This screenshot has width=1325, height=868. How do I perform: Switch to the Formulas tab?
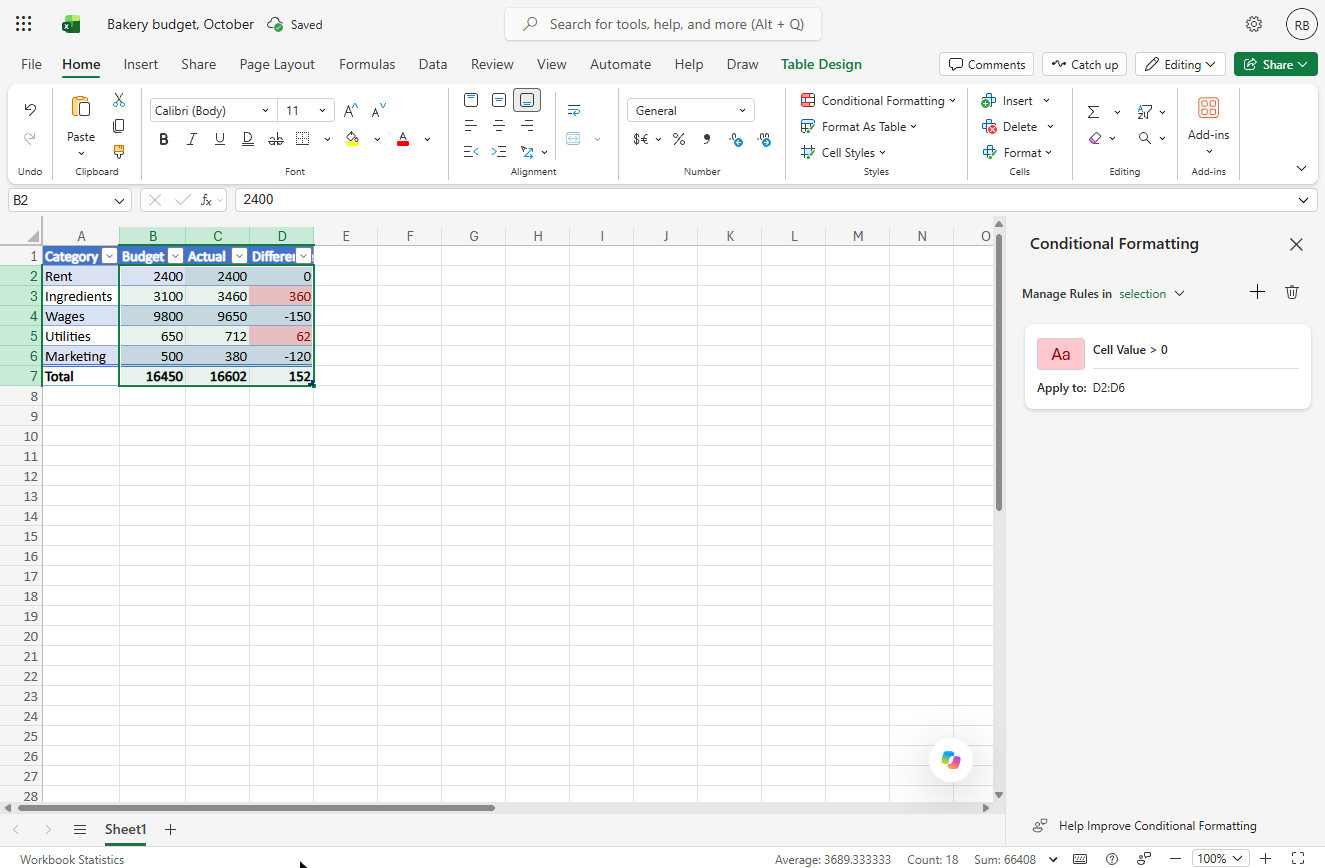click(x=367, y=64)
